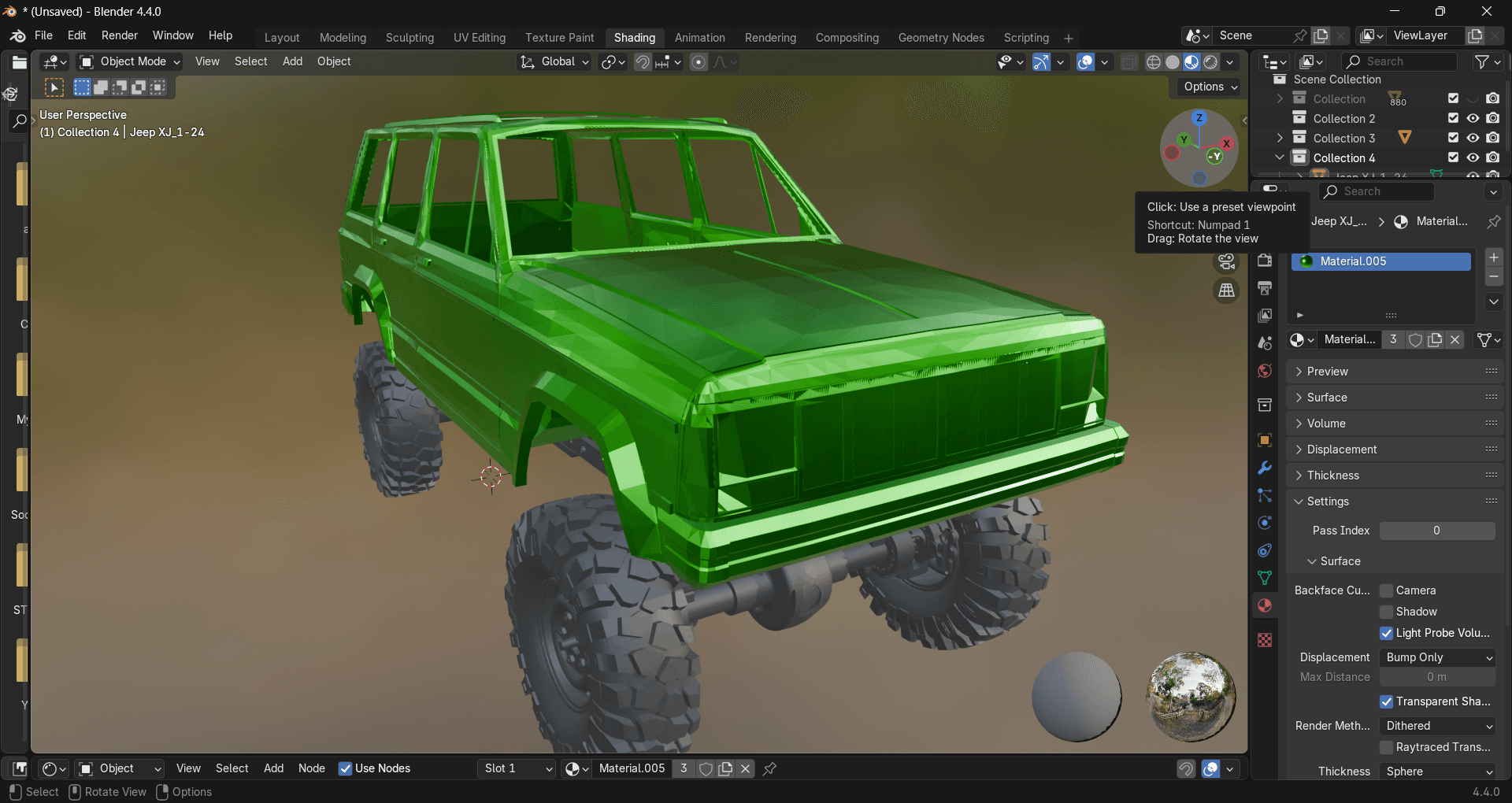Toggle Collection 2's checkbox in the Outliner

coord(1453,118)
